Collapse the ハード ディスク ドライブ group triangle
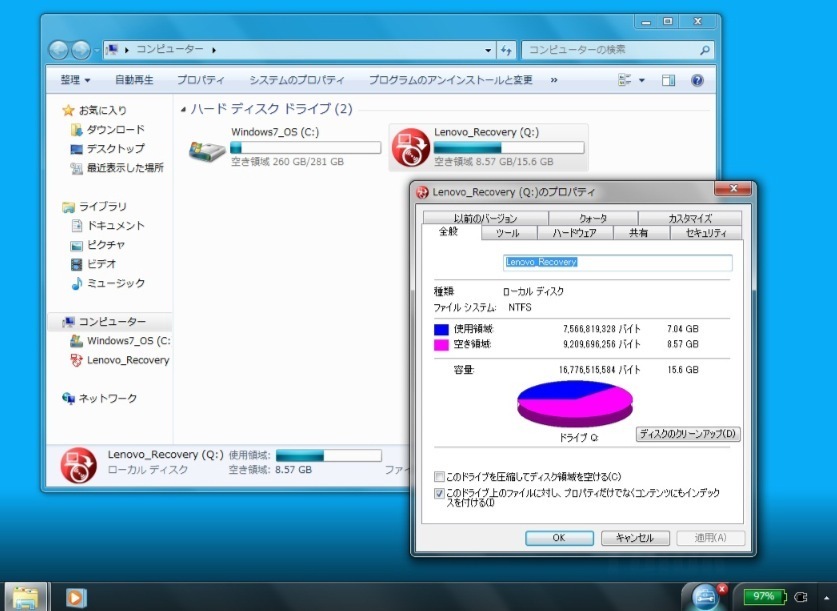Image resolution: width=837 pixels, height=611 pixels. coord(184,110)
